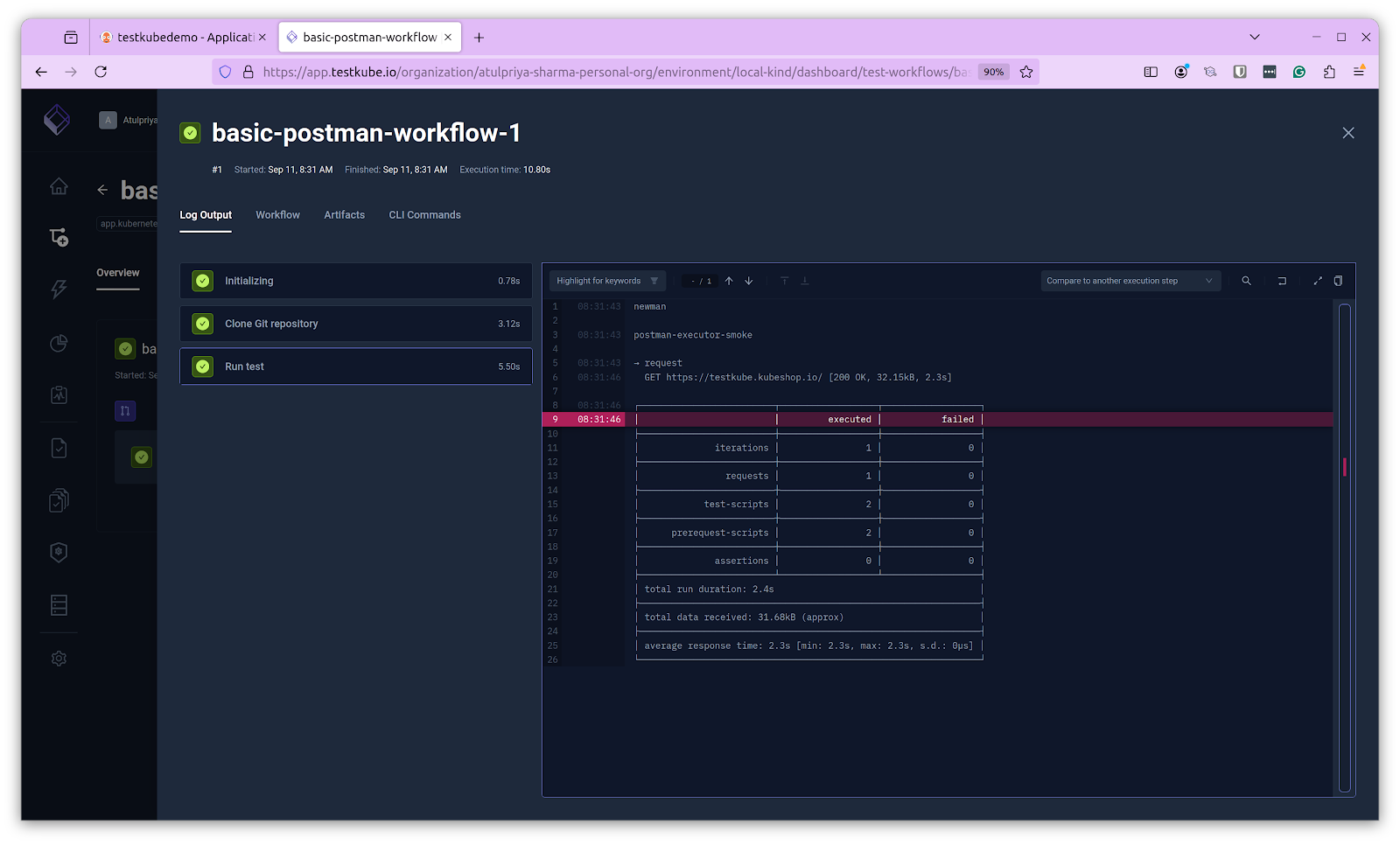Click the Atulpriya organization avatar
The image size is (1400, 844).
(x=108, y=120)
